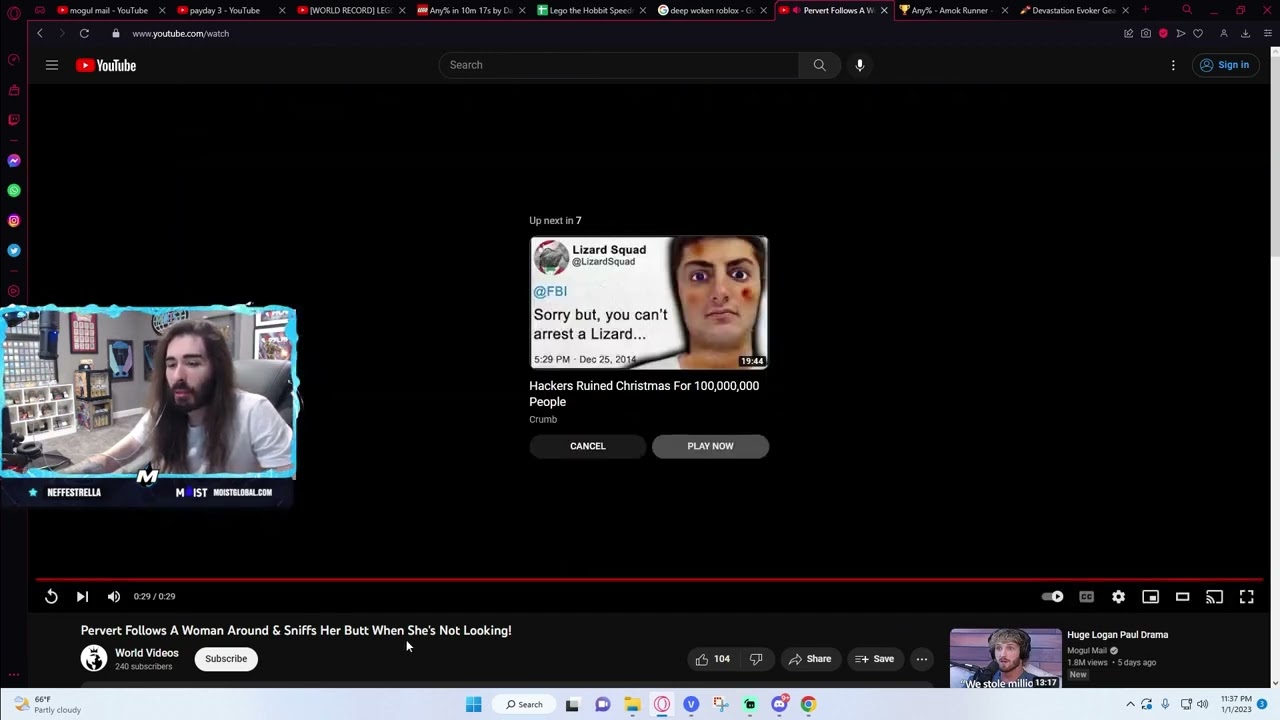
Task: Enter full screen mode
Action: (1246, 596)
